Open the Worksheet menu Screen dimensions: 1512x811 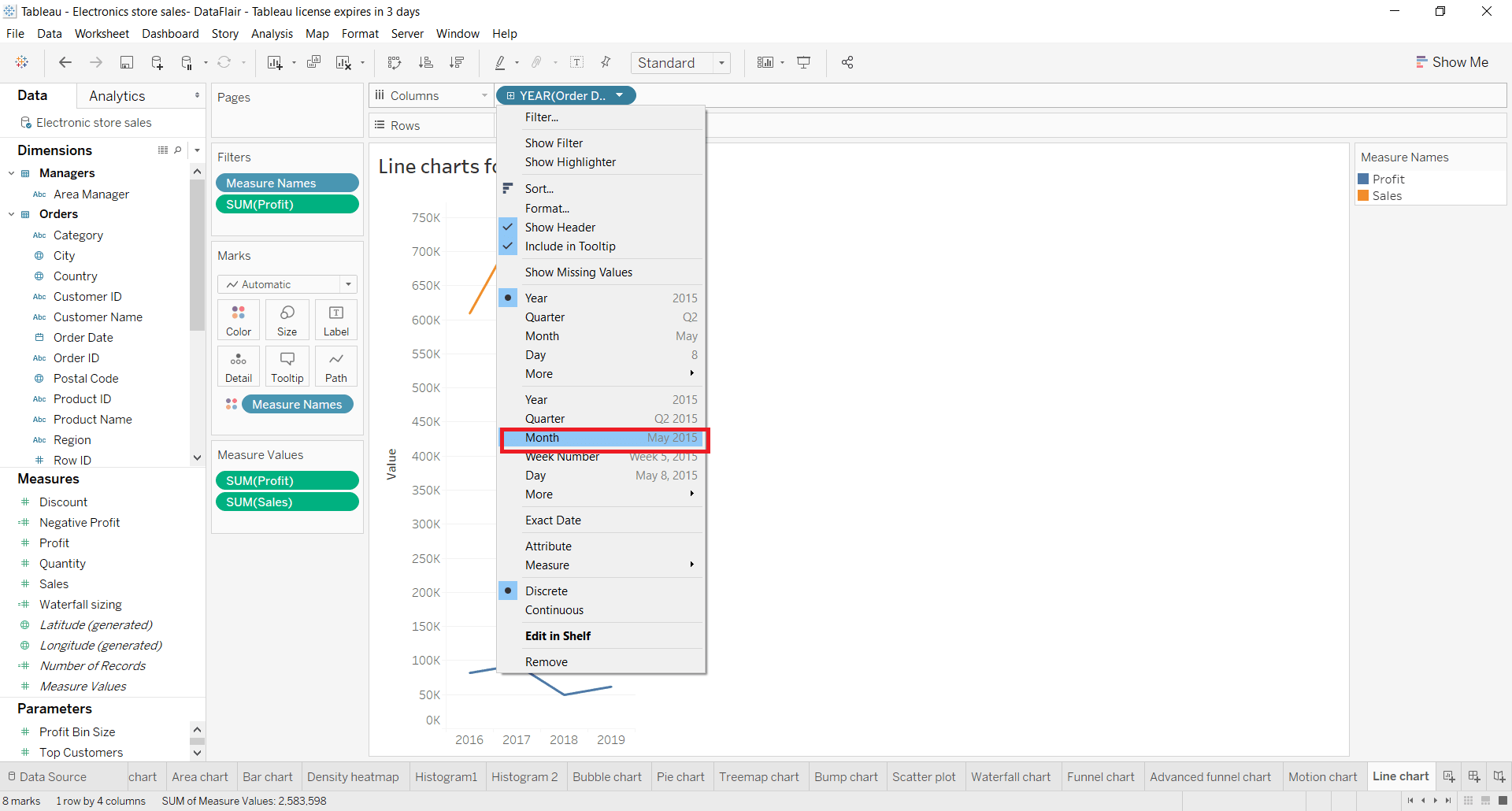(x=102, y=33)
